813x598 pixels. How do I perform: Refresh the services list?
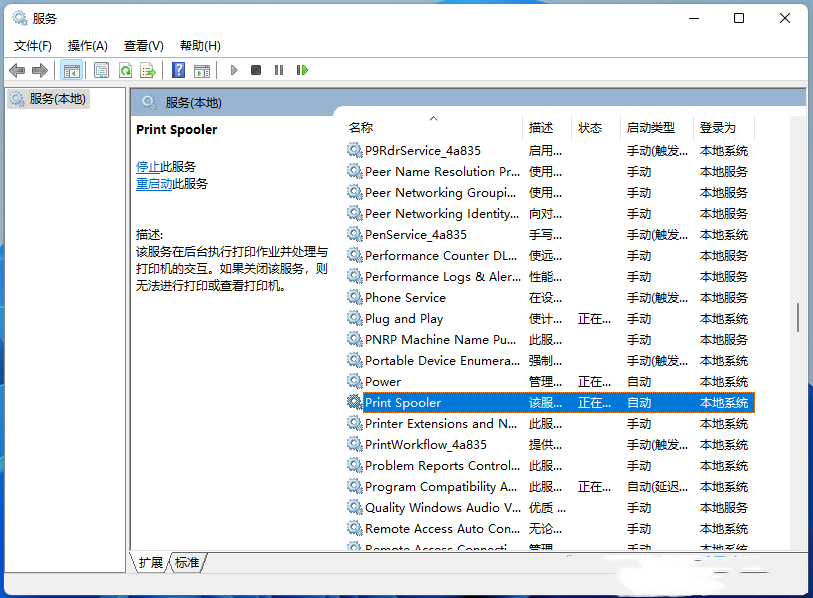click(x=125, y=70)
